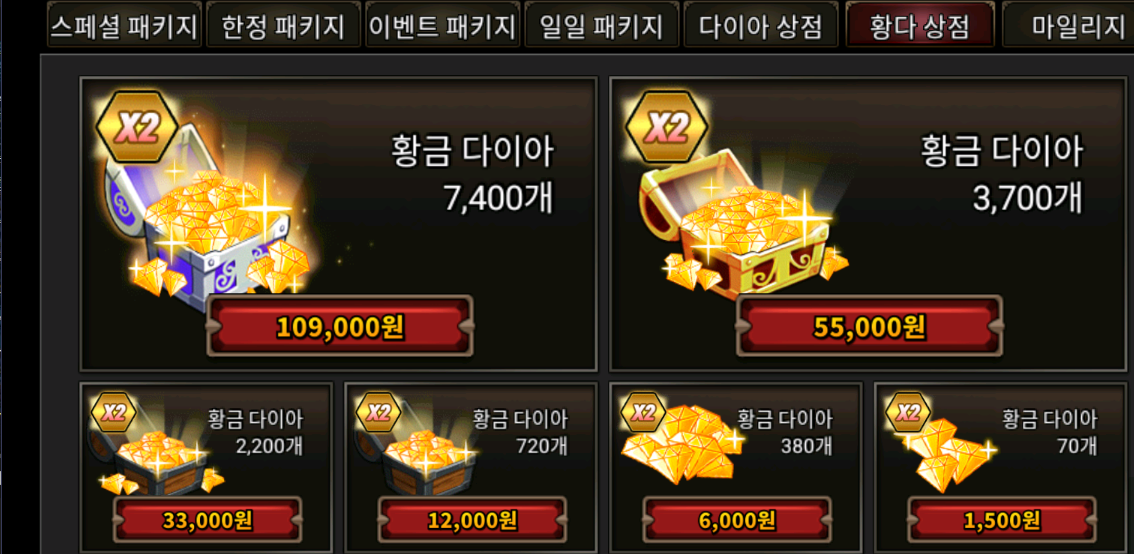Click the X2 badge on the 70 diamond pack

tap(908, 413)
